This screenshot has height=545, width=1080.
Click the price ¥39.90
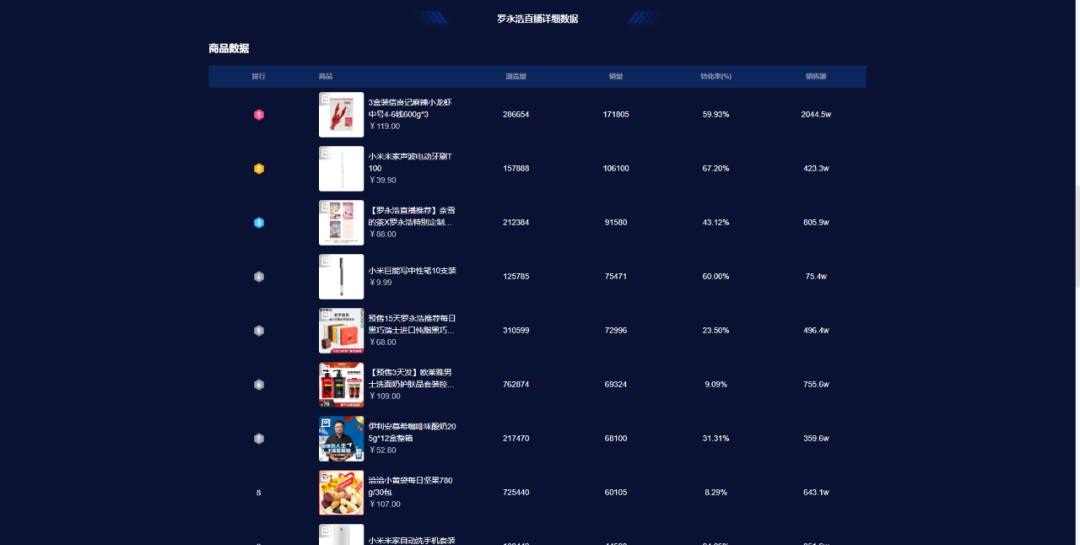point(382,180)
